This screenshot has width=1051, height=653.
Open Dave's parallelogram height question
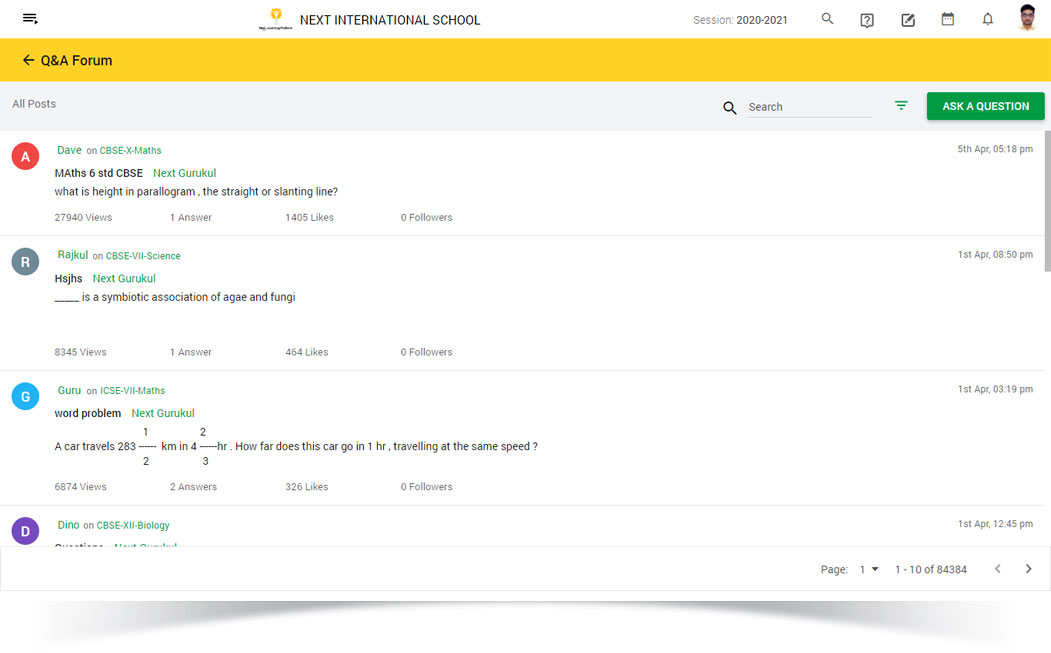196,192
